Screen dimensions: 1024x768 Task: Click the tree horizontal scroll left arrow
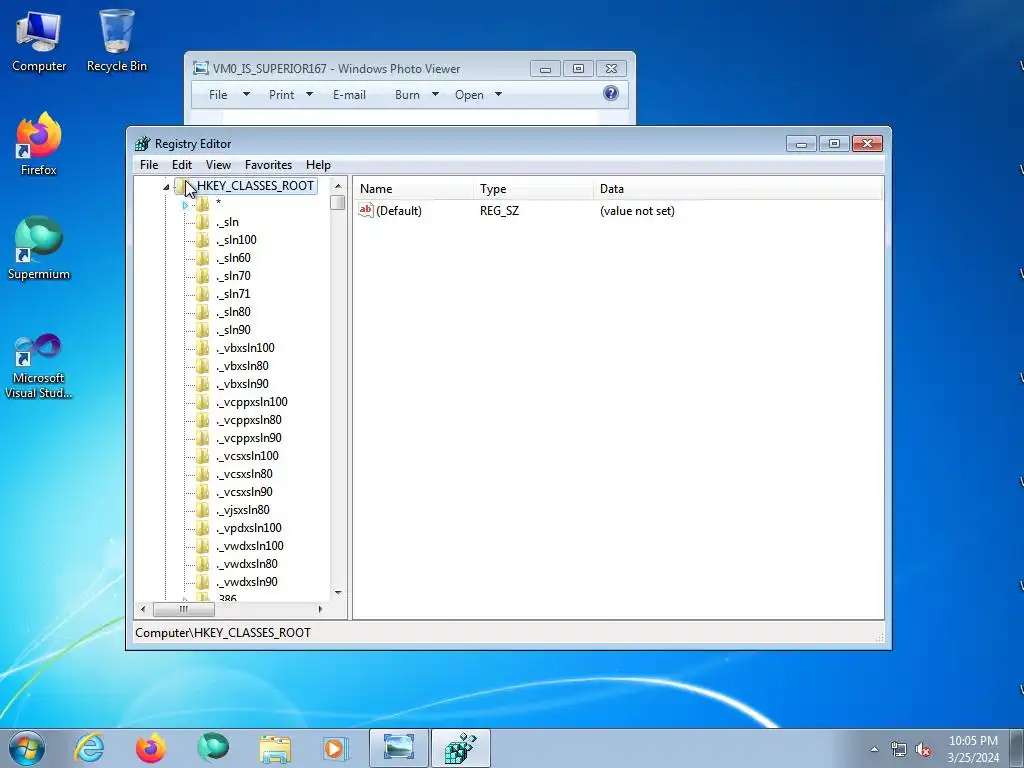(x=143, y=609)
